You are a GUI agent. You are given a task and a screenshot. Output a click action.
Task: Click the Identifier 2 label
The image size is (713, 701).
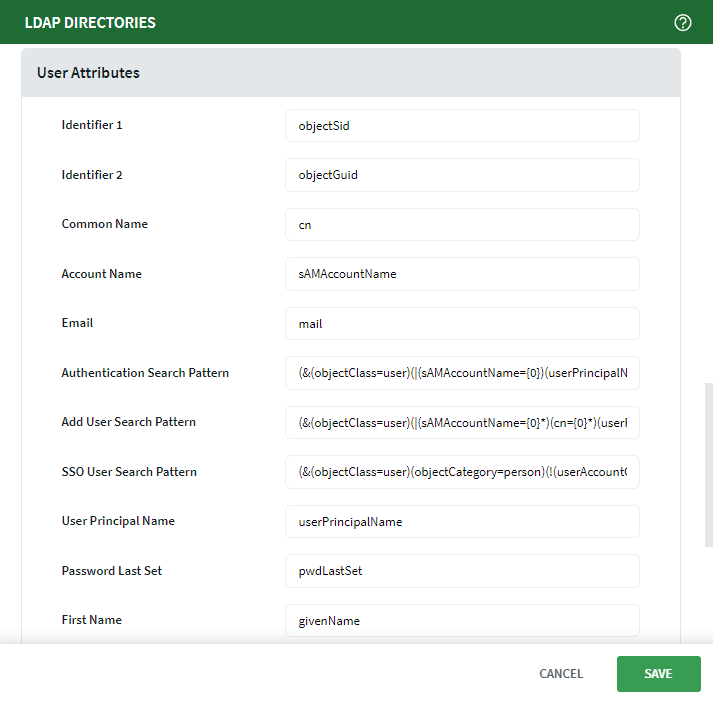point(92,175)
